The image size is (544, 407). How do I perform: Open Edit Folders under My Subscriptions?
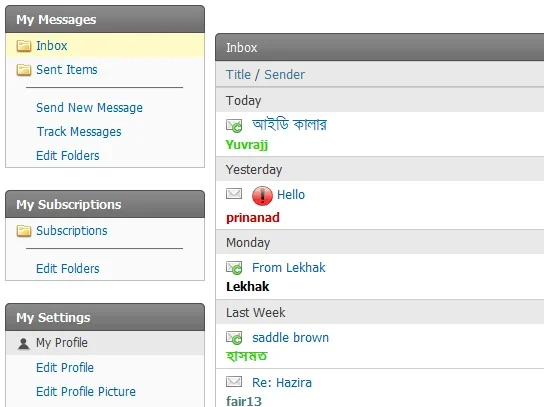pos(68,269)
